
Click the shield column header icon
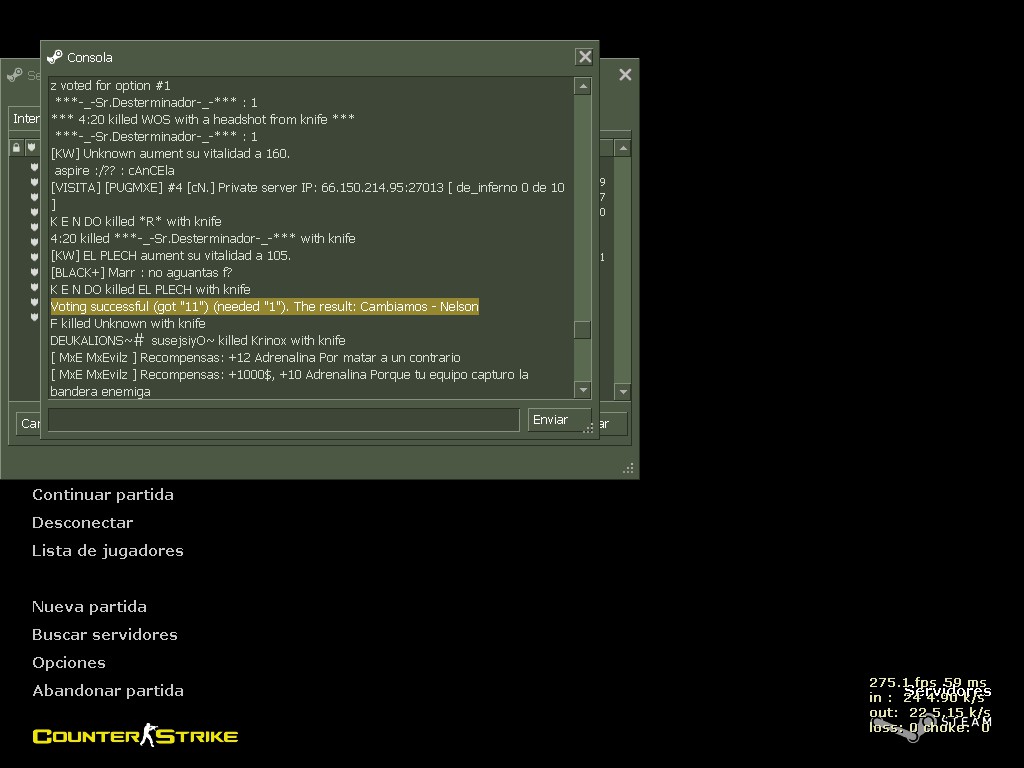31,148
